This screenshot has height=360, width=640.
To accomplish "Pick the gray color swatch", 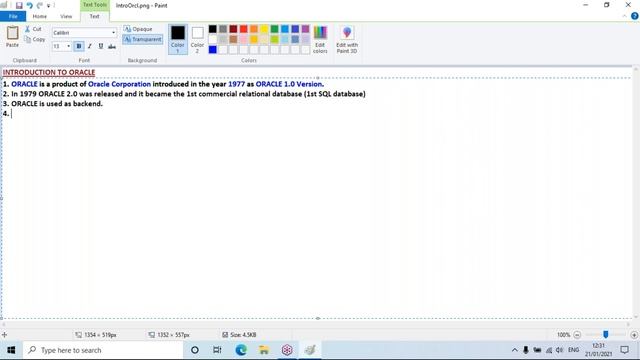I will (x=223, y=29).
